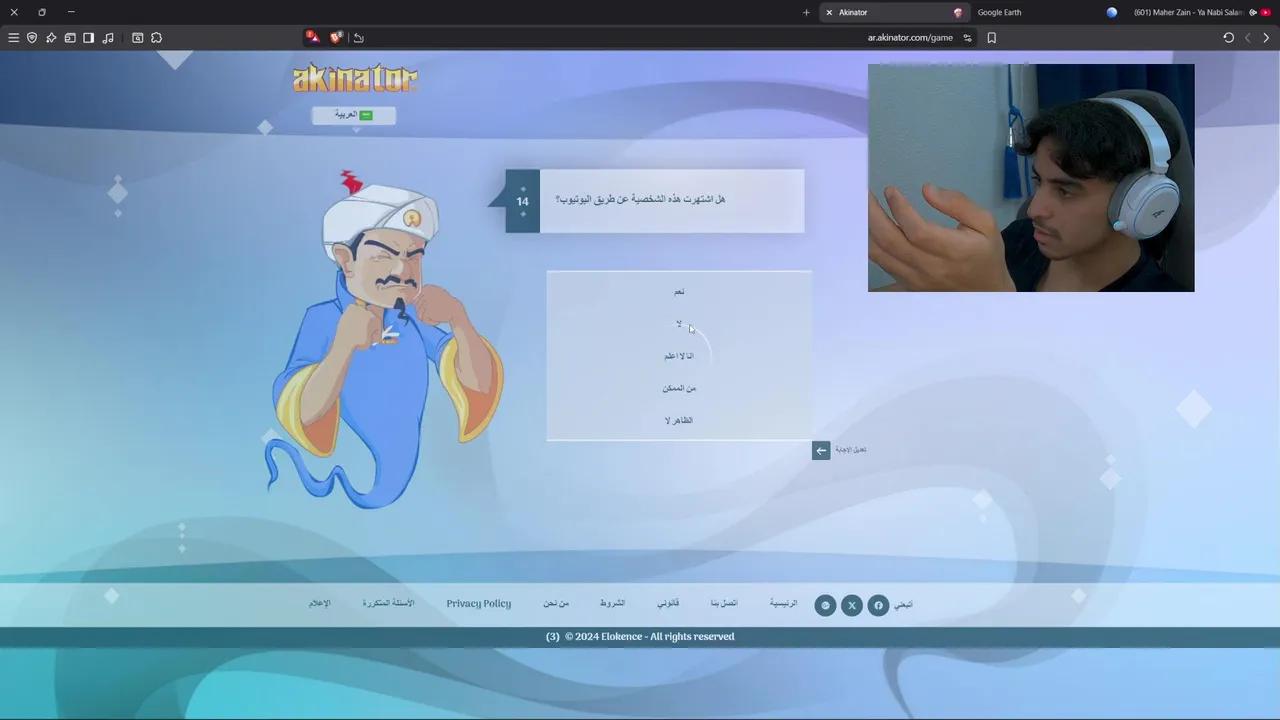
Task: Click the back arrow to correct answer
Action: click(x=821, y=450)
